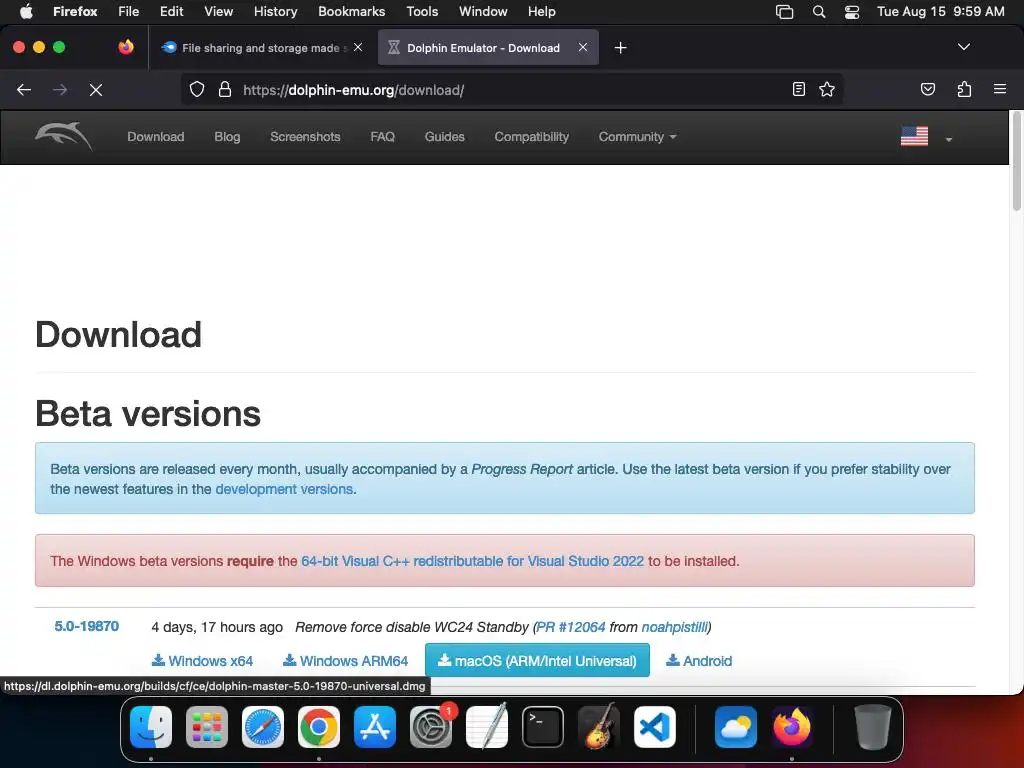
Task: Open the View menu
Action: coord(218,11)
